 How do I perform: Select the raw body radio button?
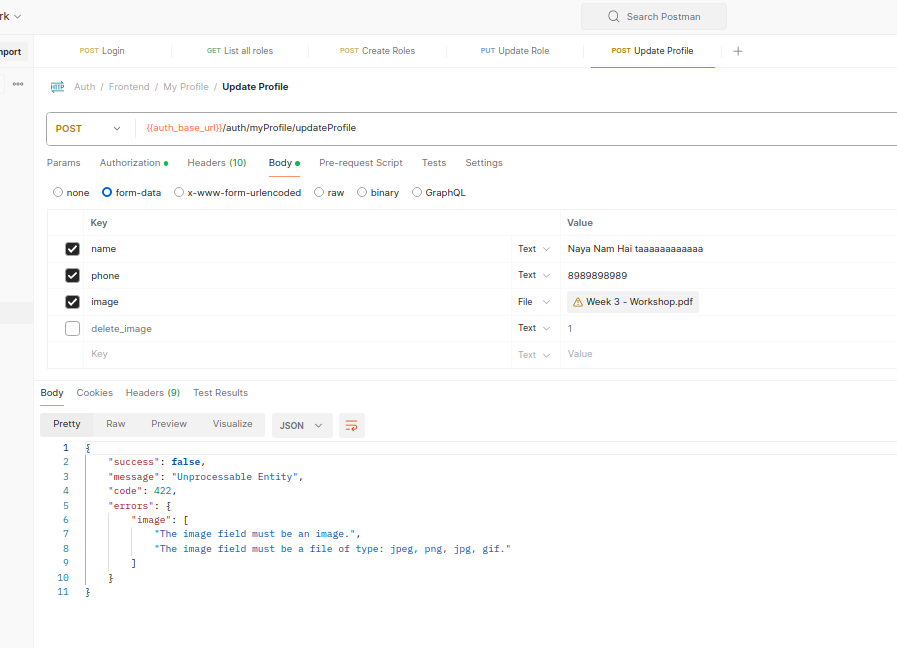[x=319, y=193]
